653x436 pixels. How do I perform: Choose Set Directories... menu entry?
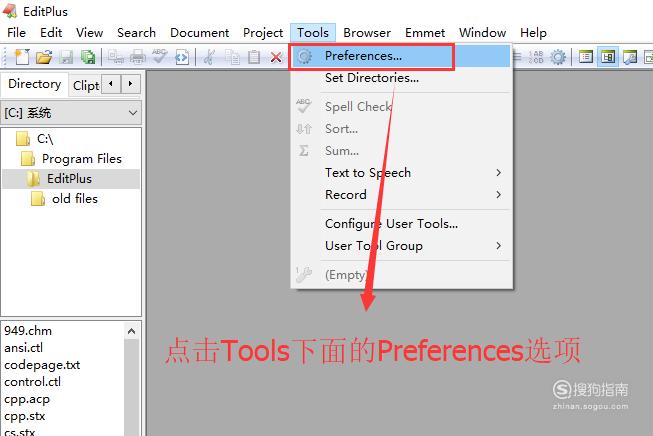401,78
